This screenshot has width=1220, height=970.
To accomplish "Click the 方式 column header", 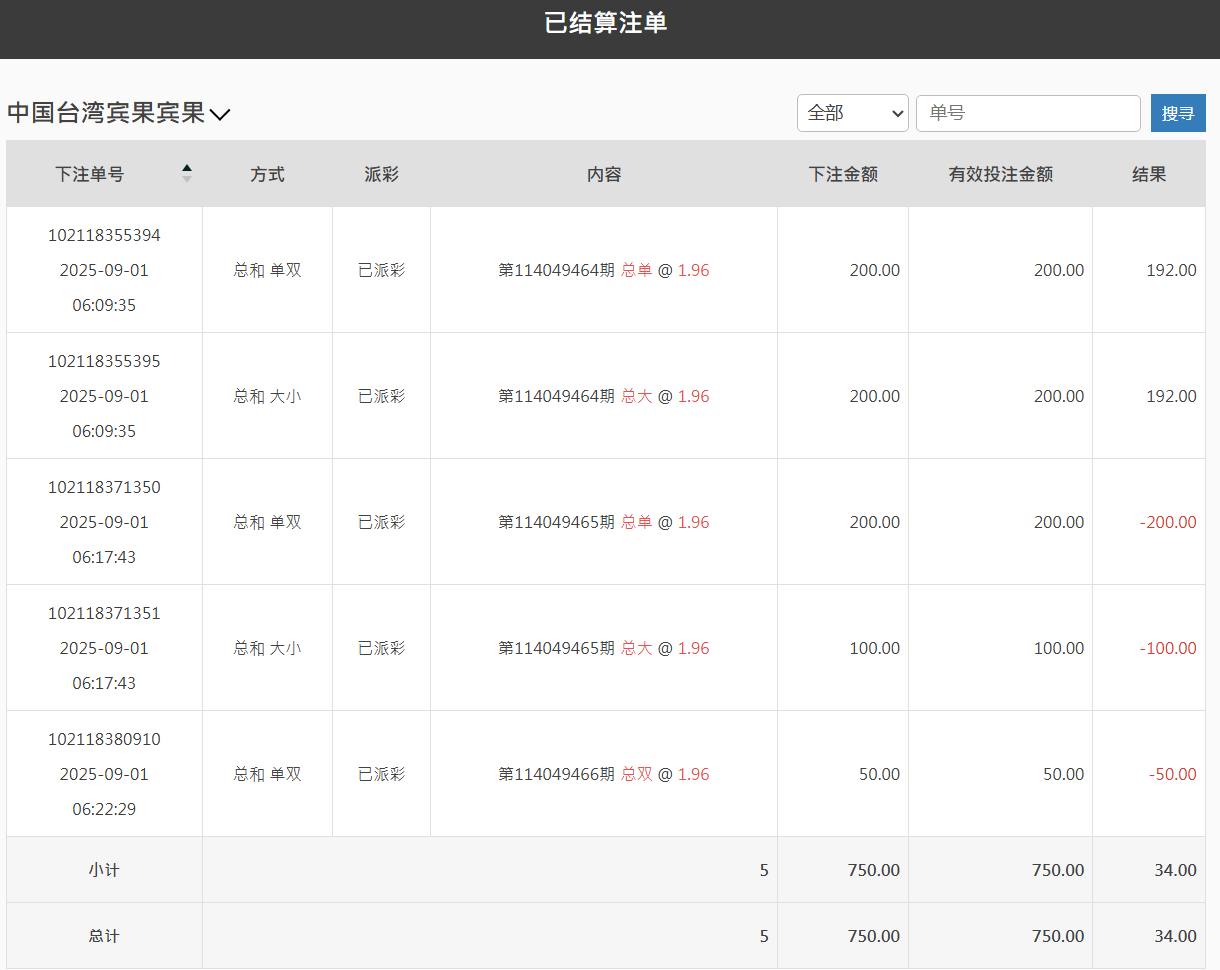I will (267, 173).
